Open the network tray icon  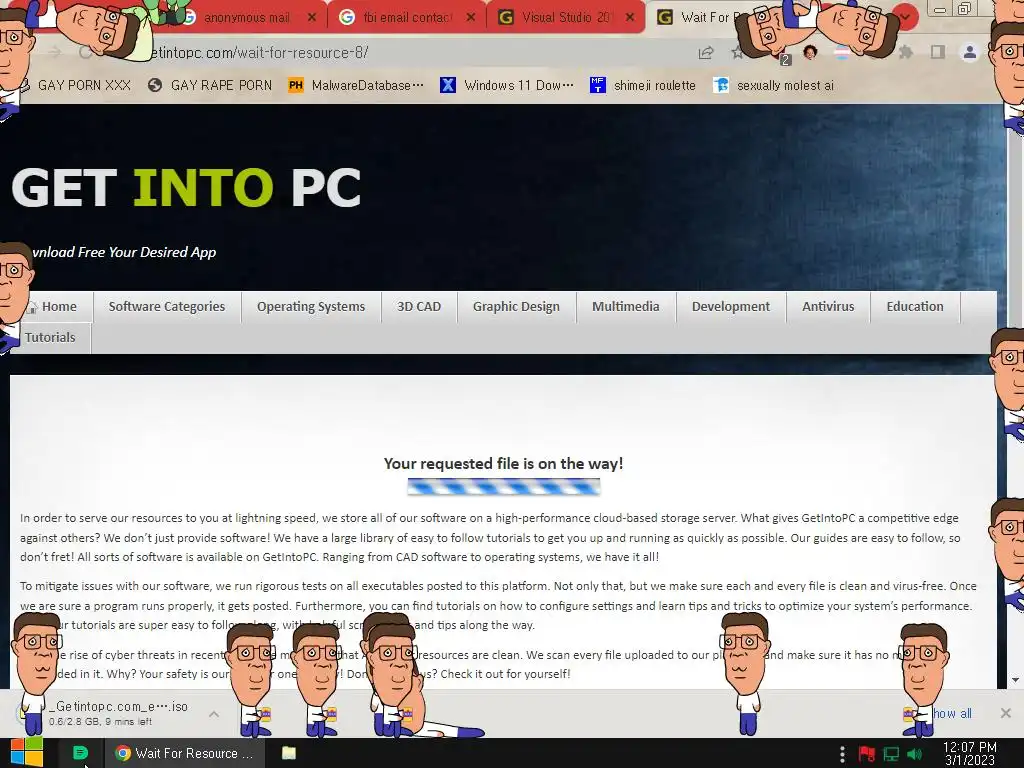click(x=891, y=754)
